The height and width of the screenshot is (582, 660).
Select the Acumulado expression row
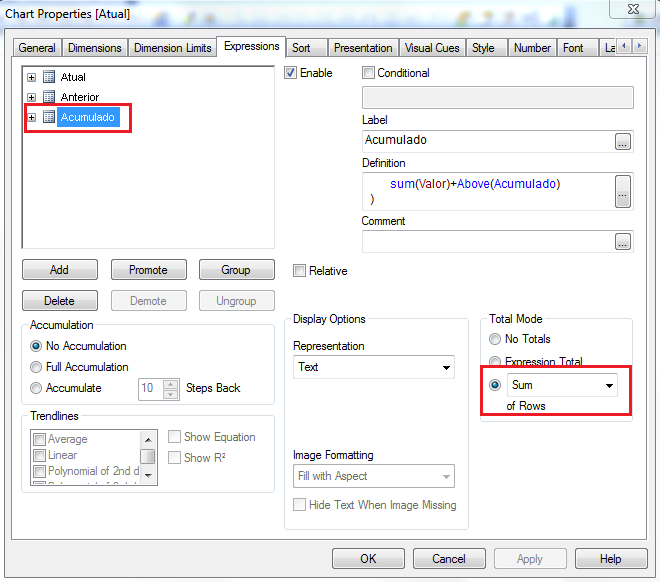(x=88, y=117)
